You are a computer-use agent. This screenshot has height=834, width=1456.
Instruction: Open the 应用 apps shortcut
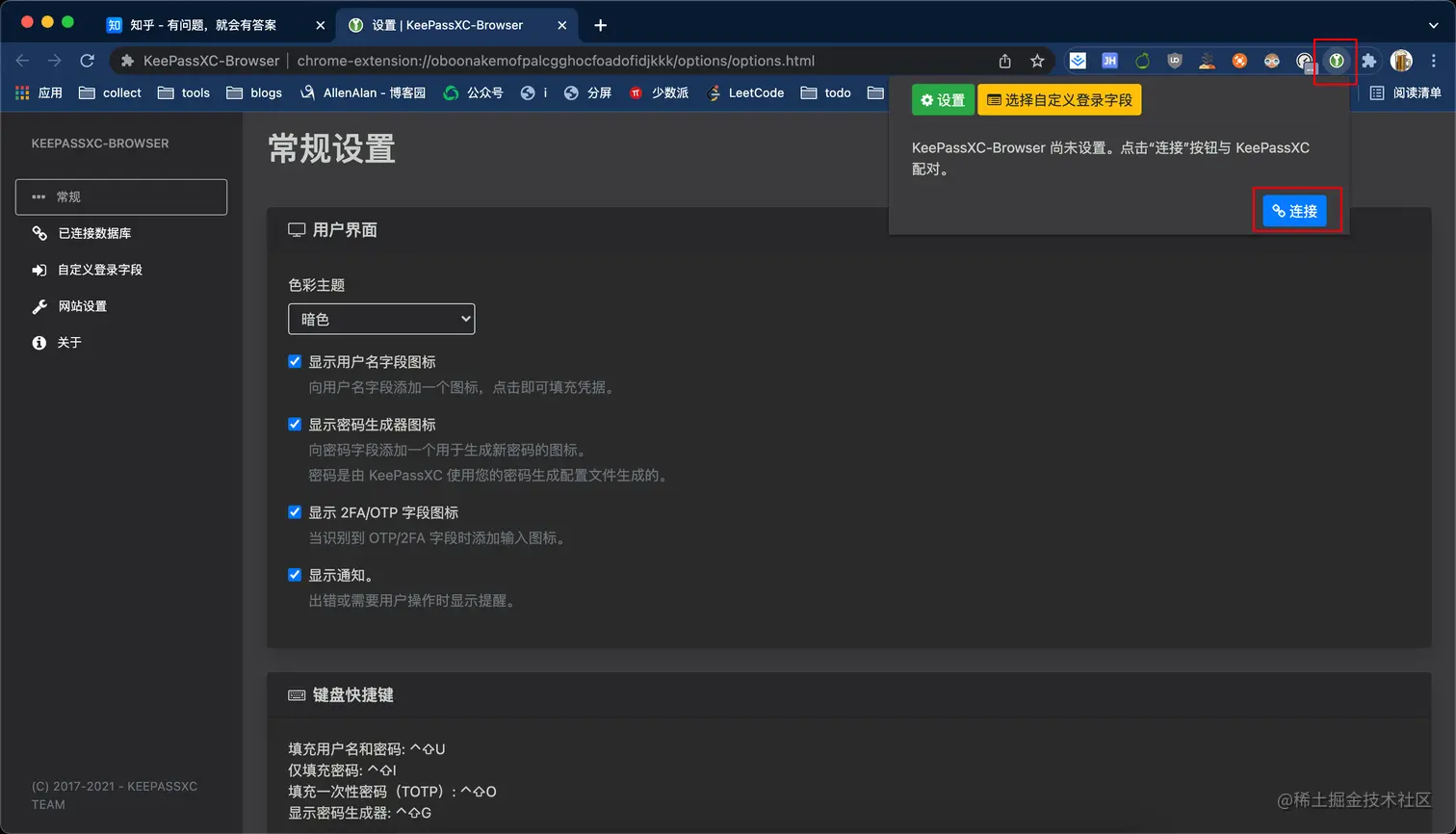click(39, 92)
